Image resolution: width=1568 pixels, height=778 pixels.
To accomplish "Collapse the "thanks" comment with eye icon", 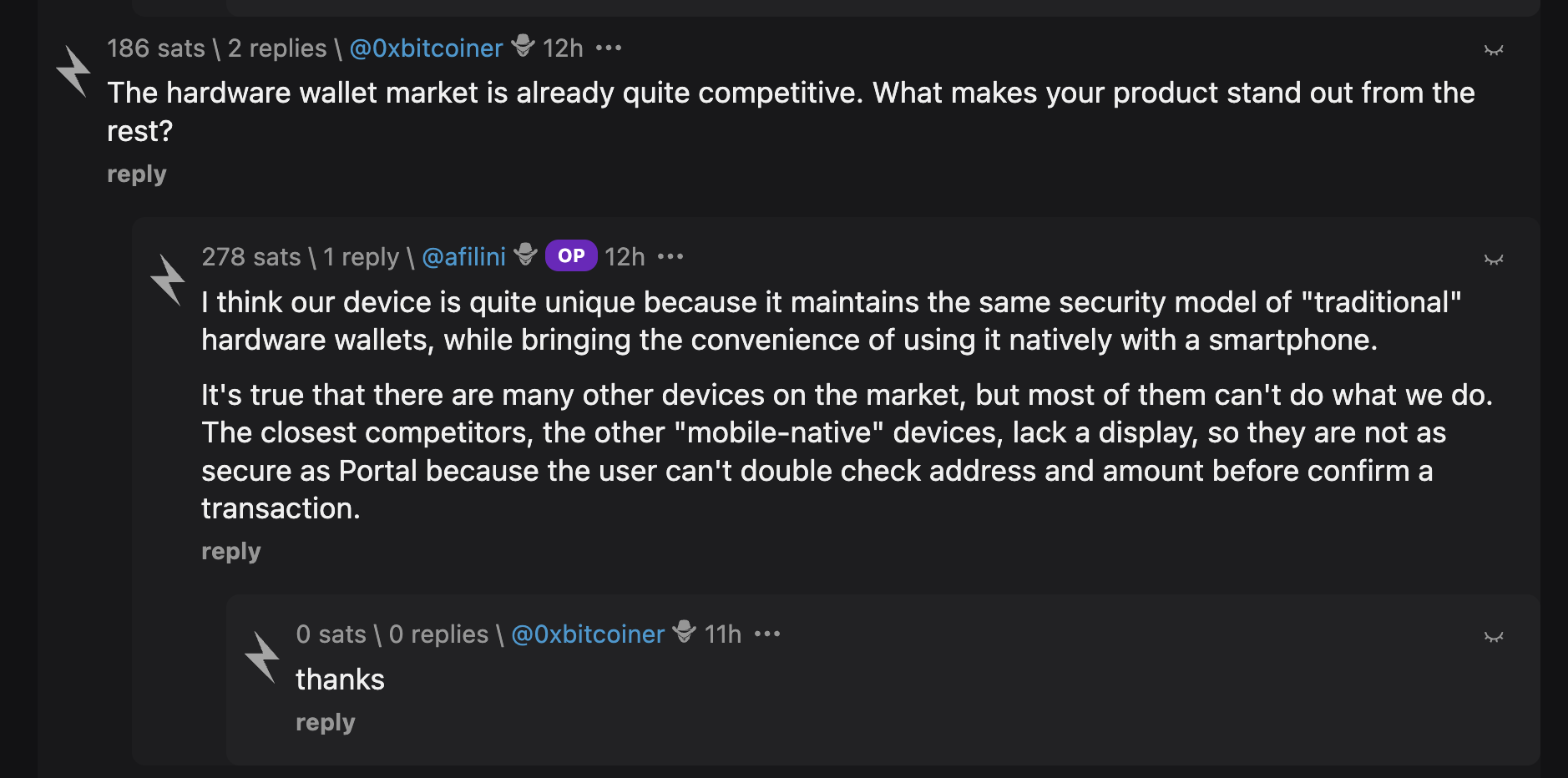I will click(x=1493, y=637).
